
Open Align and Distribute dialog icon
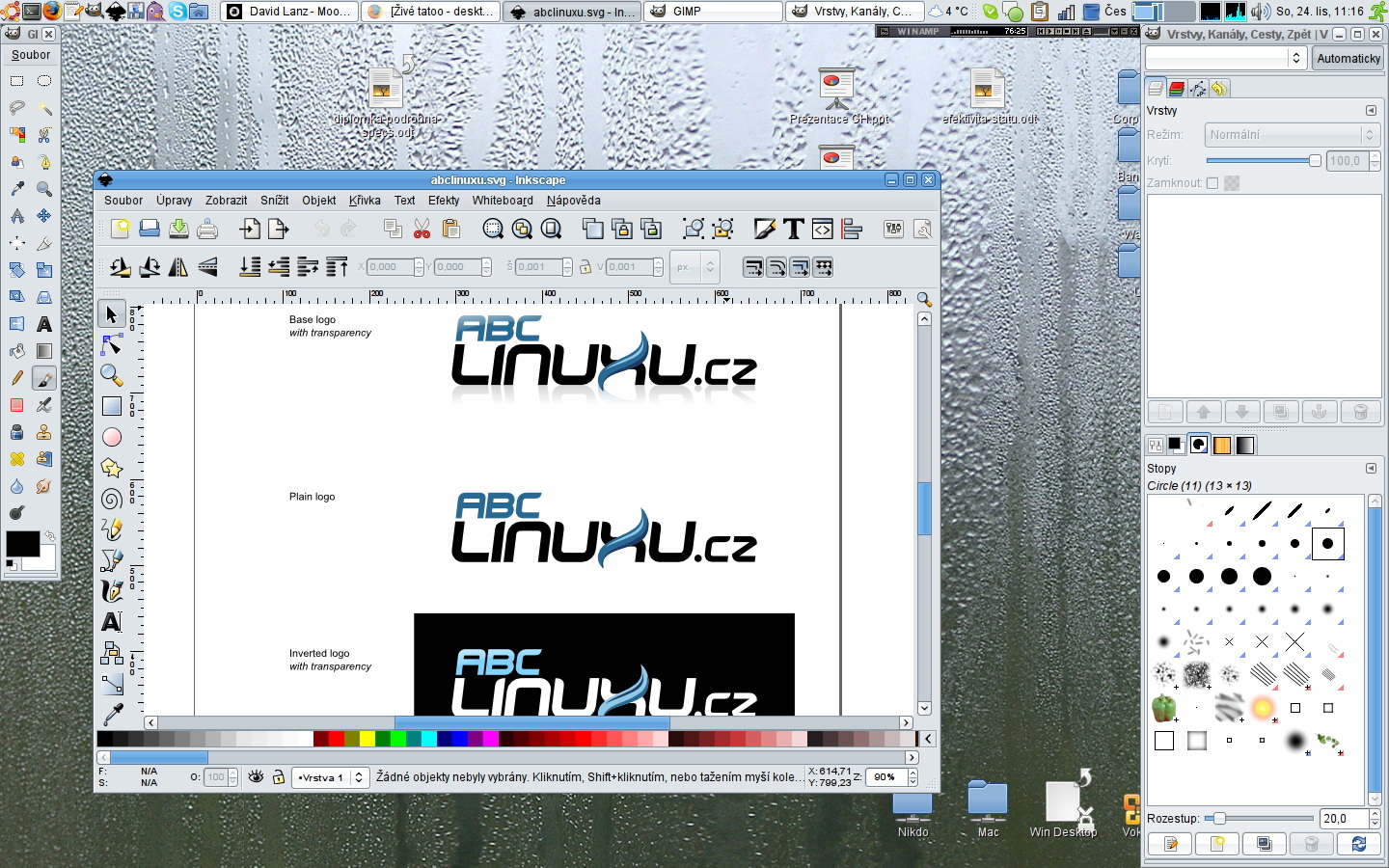click(852, 229)
